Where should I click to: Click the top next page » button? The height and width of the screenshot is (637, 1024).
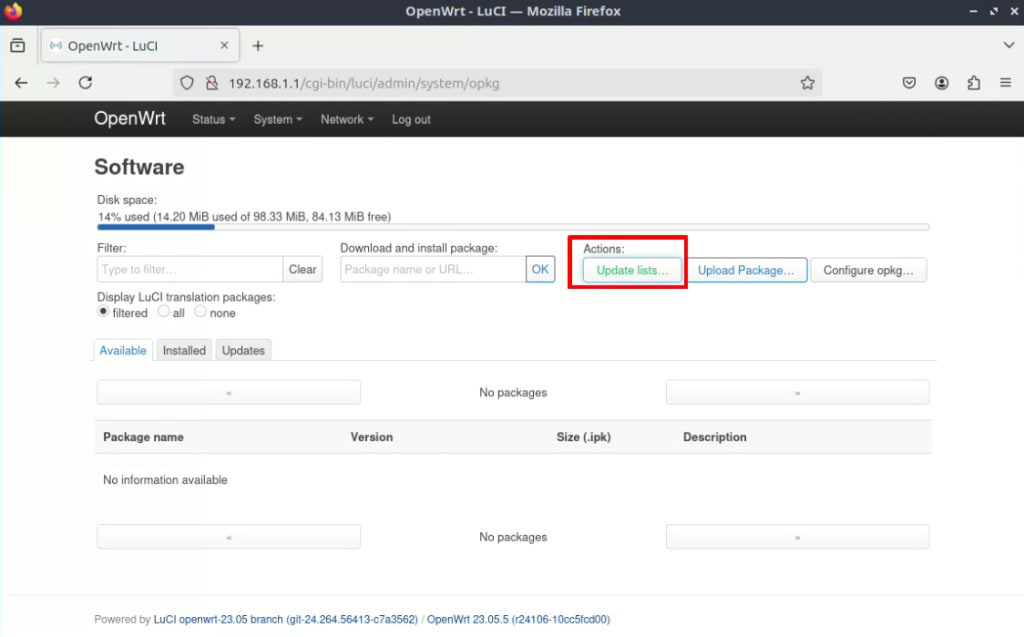click(x=797, y=393)
